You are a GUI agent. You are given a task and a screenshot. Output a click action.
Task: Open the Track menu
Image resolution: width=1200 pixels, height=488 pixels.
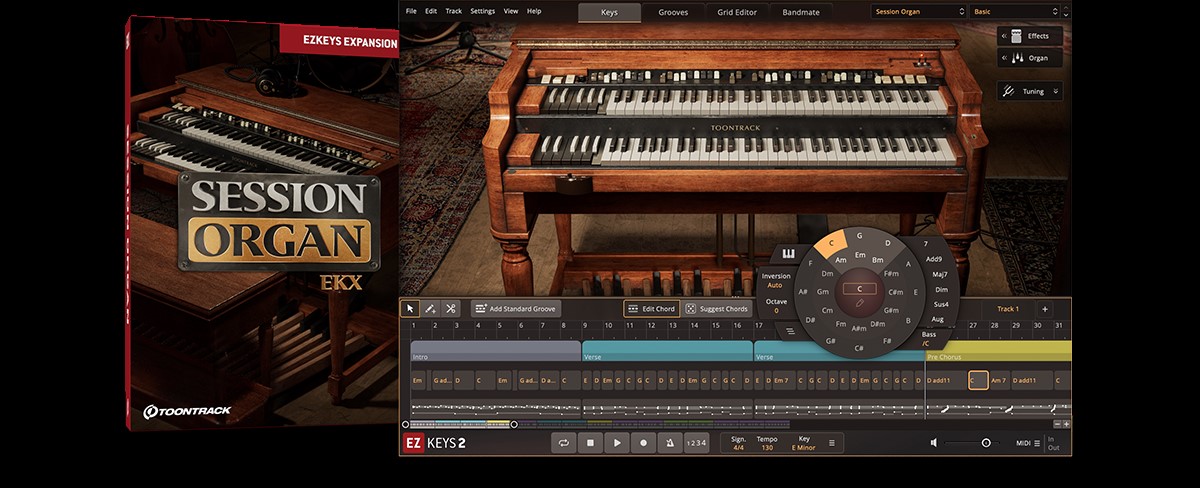(x=454, y=11)
